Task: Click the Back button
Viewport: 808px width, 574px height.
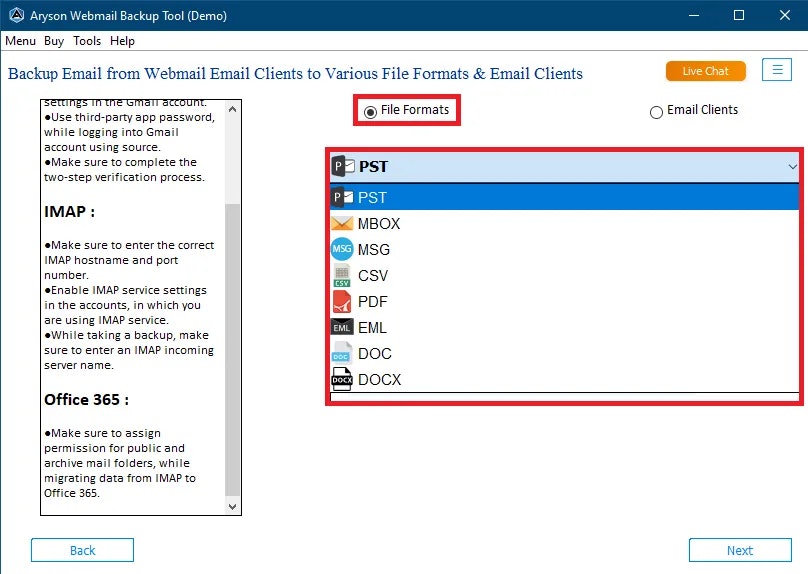Action: 82,550
